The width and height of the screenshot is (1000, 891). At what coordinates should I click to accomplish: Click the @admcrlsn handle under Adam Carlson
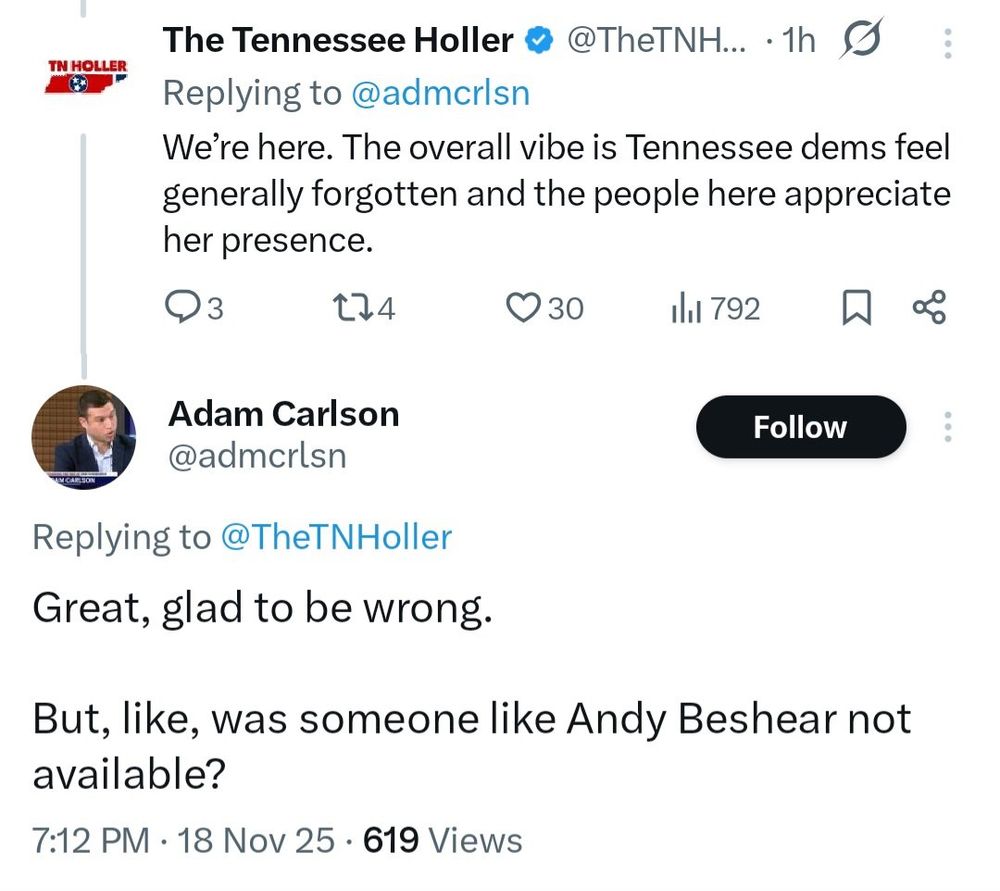257,456
